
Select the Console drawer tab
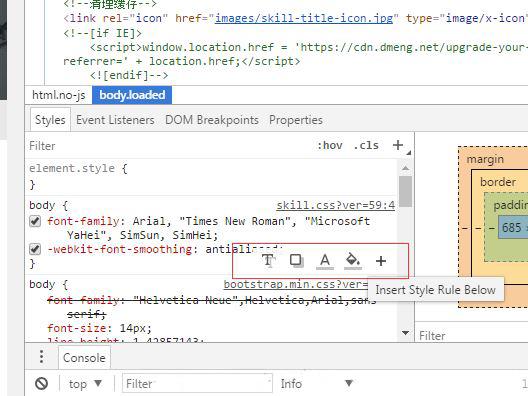(x=84, y=358)
